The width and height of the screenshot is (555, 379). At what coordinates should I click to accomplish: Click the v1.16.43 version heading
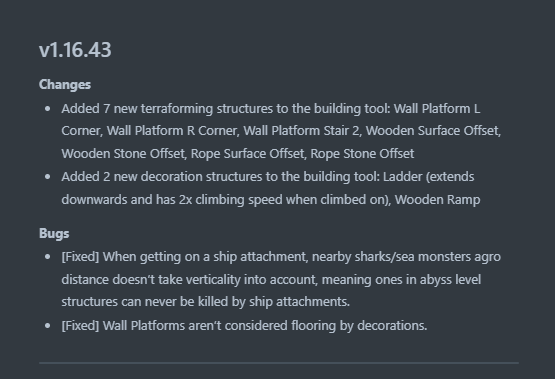(75, 50)
